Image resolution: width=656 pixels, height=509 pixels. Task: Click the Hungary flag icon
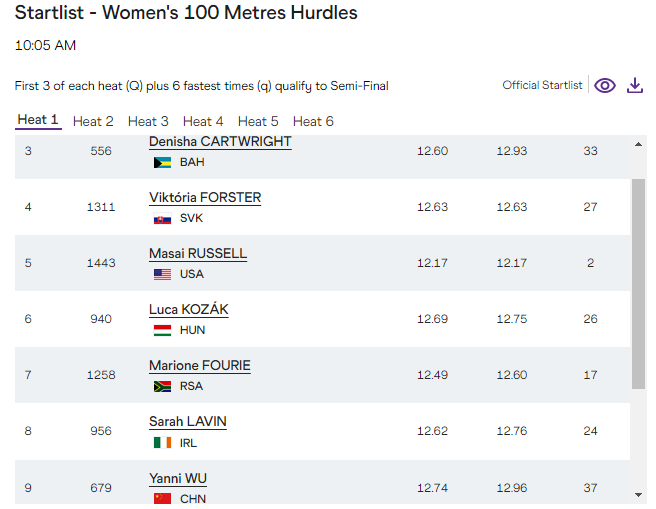pyautogui.click(x=162, y=330)
